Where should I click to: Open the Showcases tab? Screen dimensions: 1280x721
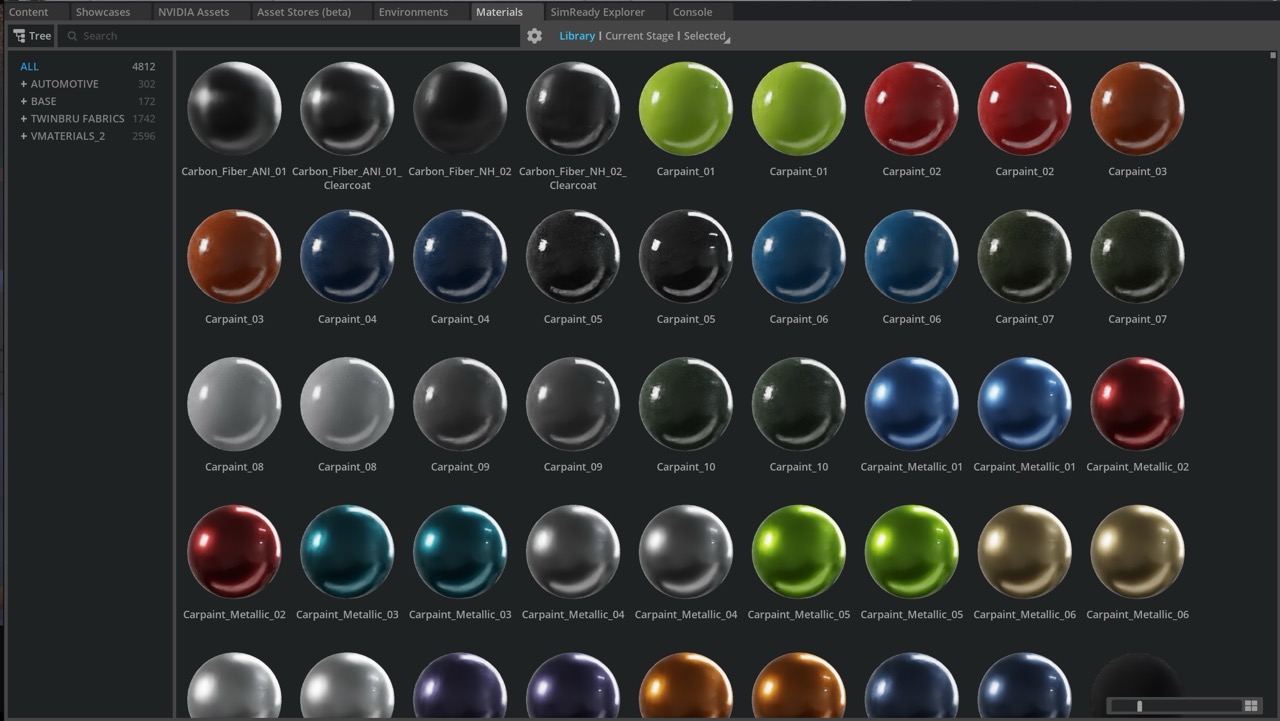click(103, 12)
